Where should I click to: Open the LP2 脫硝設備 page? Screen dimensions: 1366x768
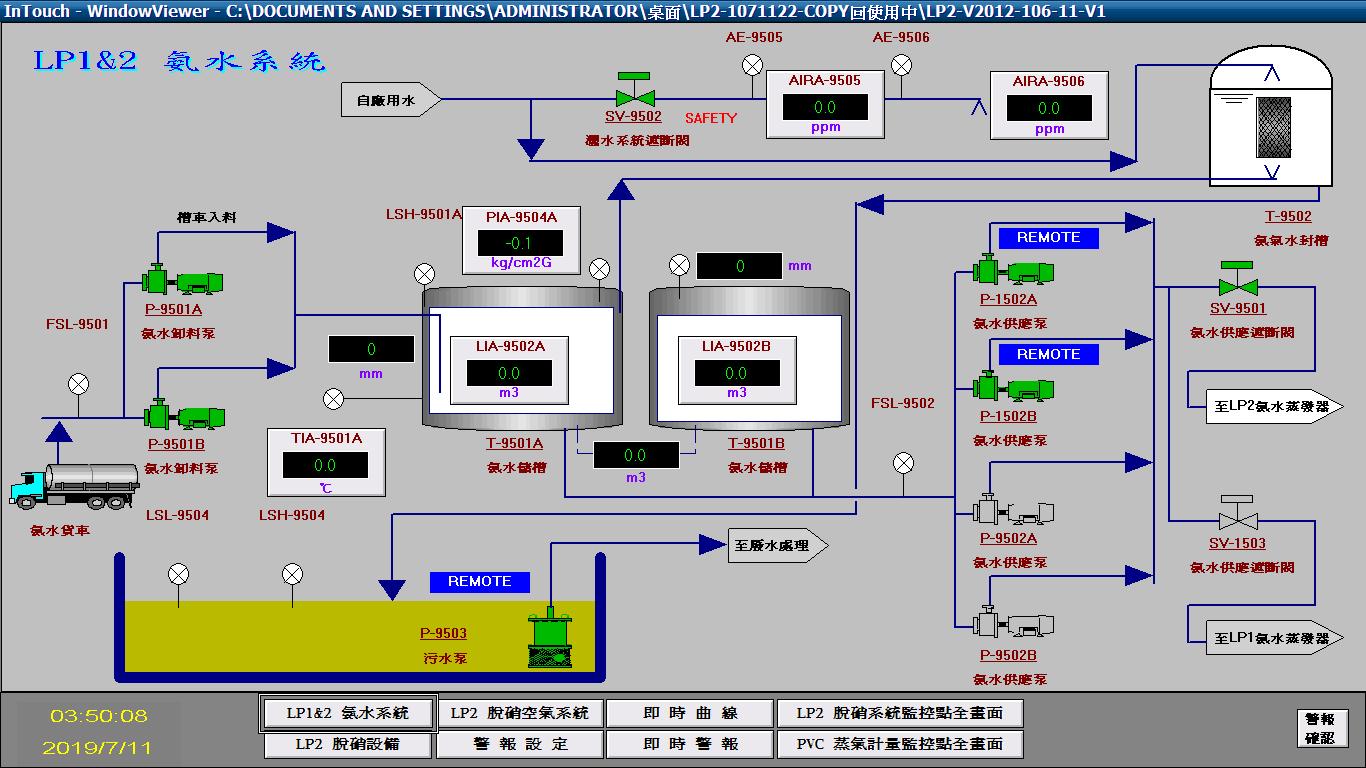click(347, 744)
